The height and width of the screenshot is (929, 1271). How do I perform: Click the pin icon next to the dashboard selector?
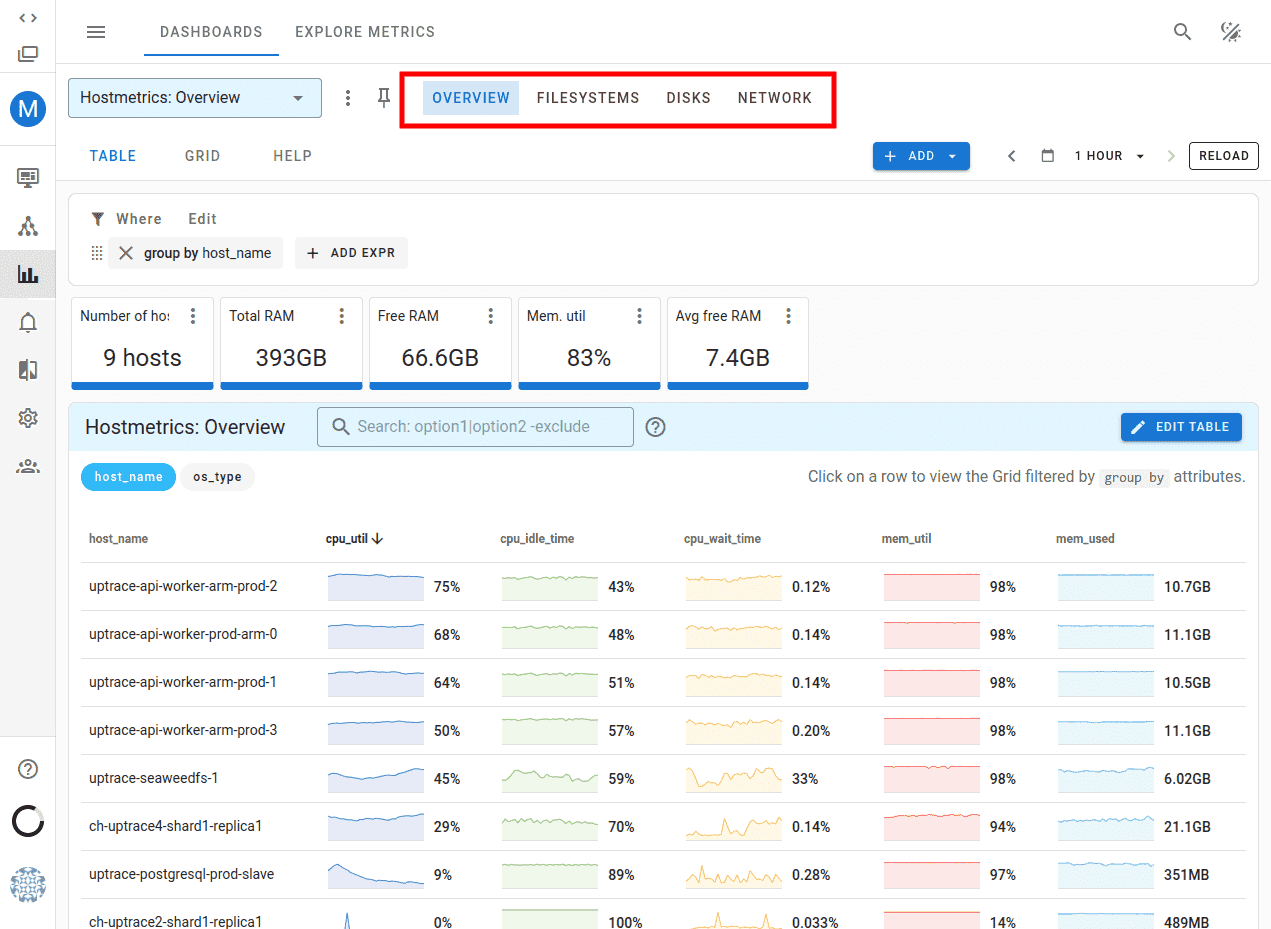pos(384,97)
